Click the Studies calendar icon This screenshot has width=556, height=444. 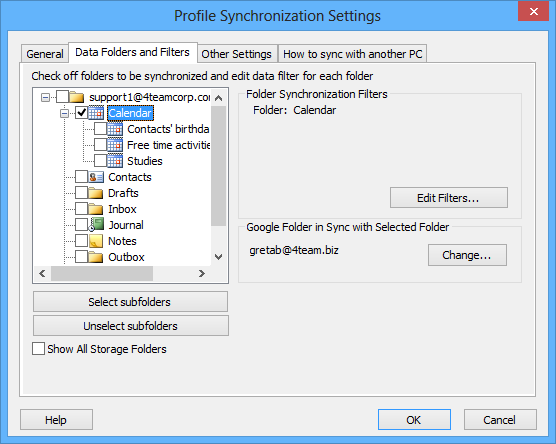pyautogui.click(x=115, y=161)
